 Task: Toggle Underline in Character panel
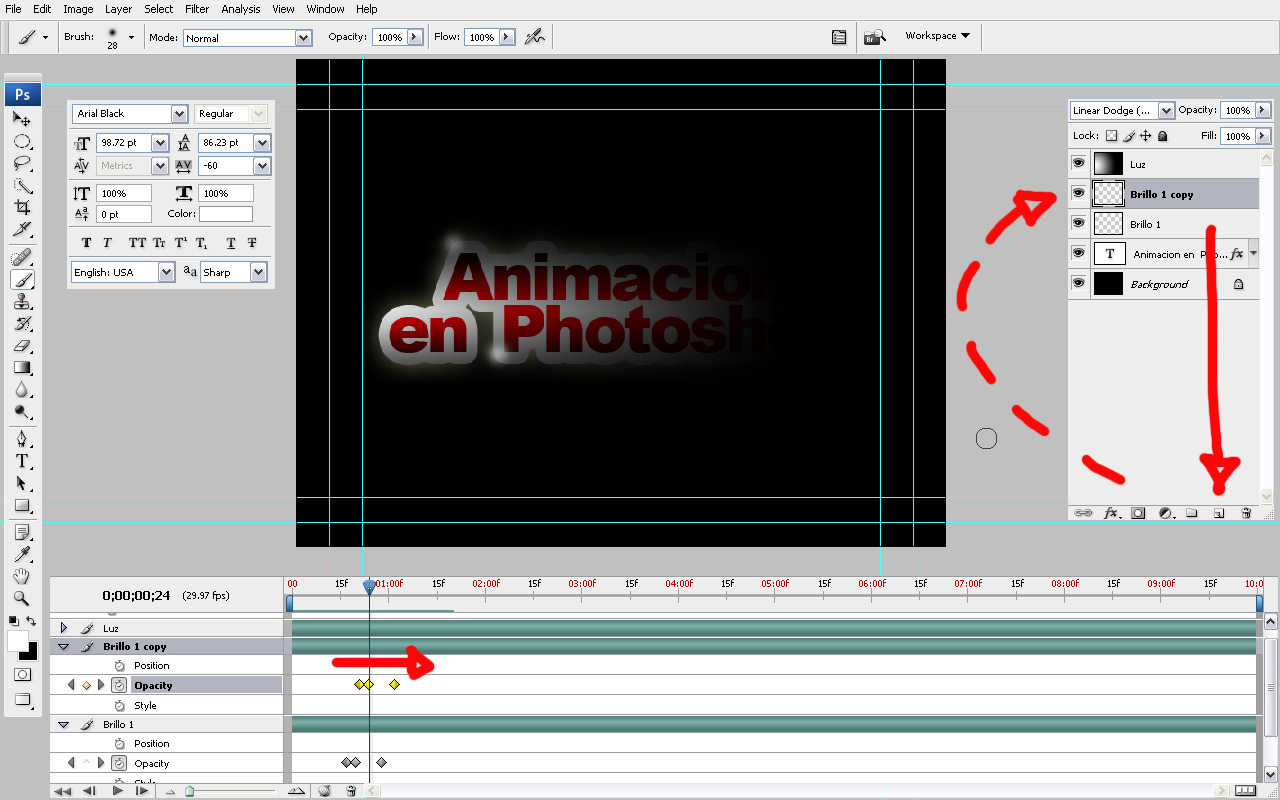[x=231, y=243]
